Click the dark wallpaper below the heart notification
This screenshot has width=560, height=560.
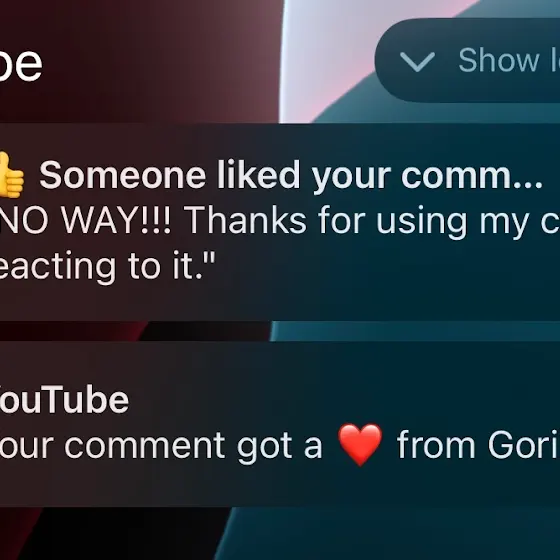click(107, 534)
